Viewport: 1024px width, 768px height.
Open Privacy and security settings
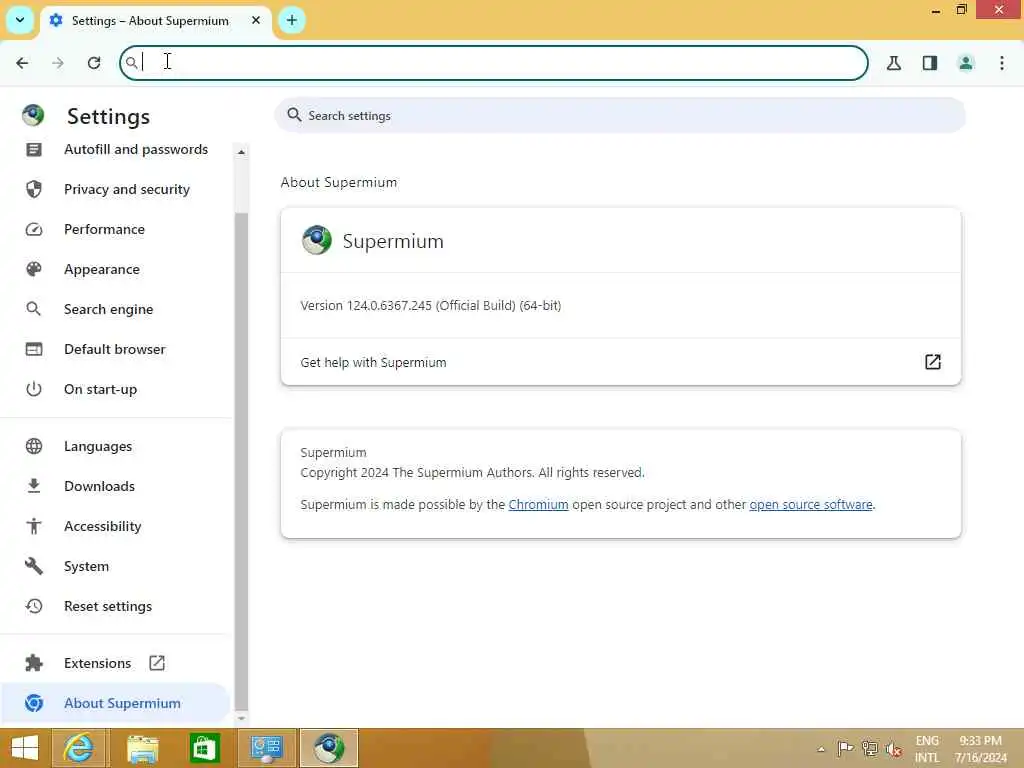pyautogui.click(x=127, y=189)
